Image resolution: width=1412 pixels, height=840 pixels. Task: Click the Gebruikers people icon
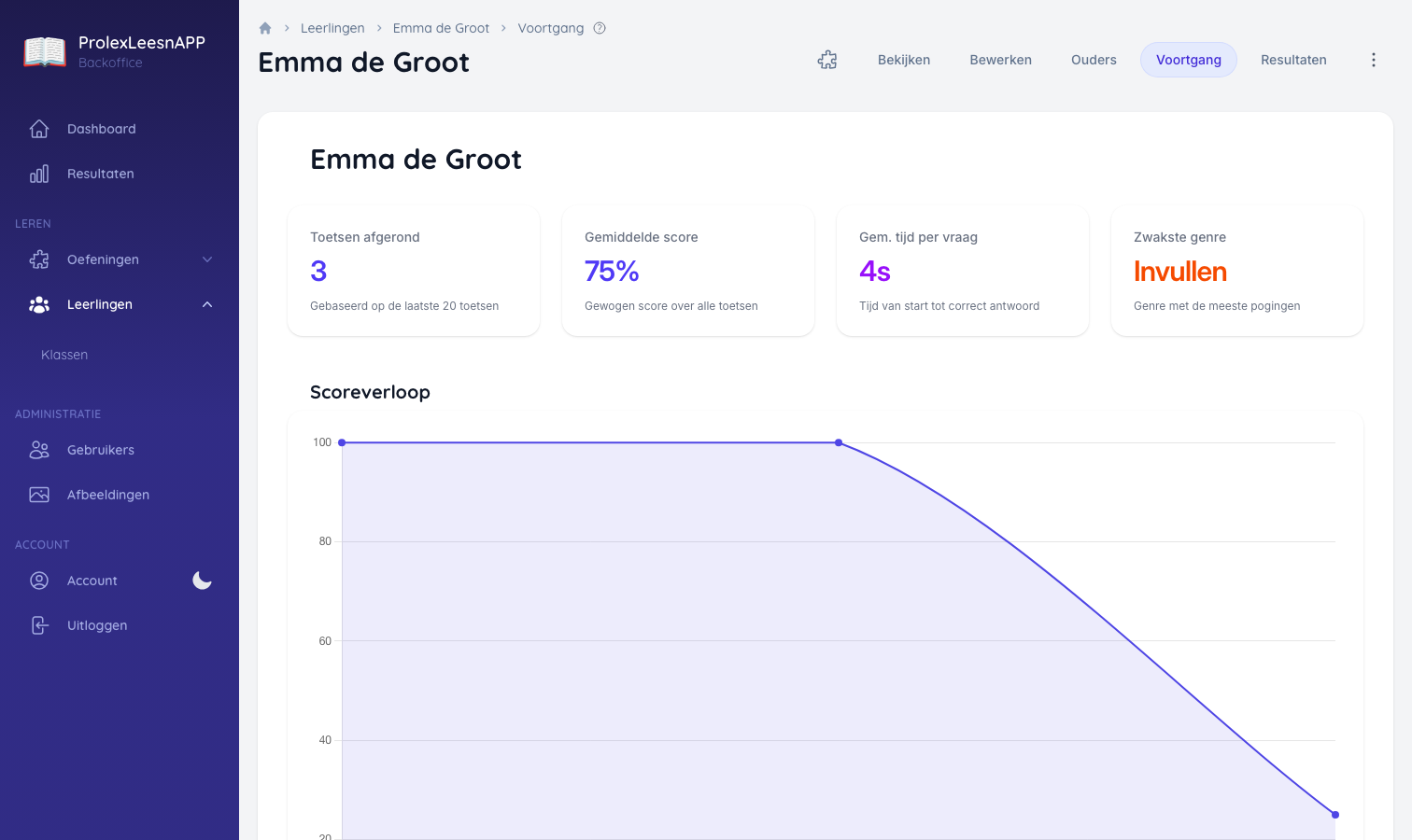click(39, 450)
